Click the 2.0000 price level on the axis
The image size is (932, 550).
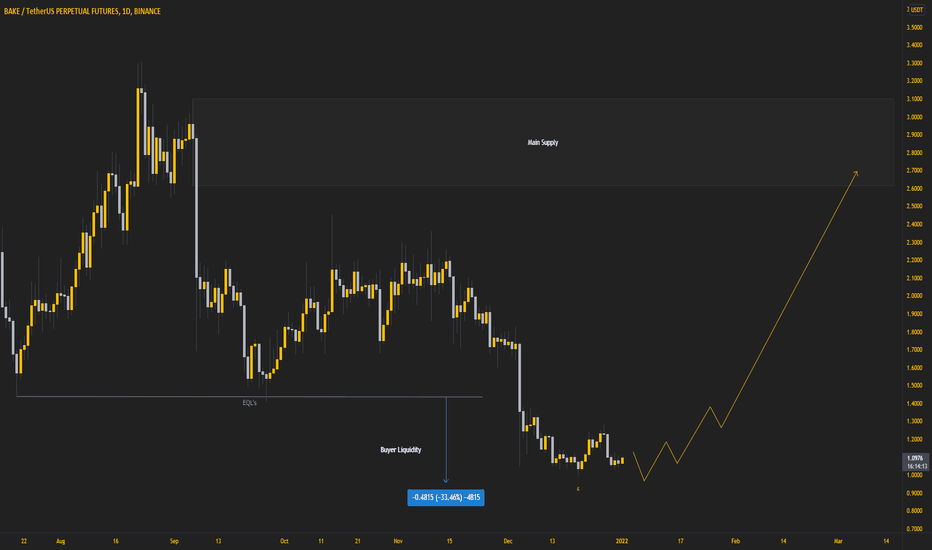(x=914, y=296)
